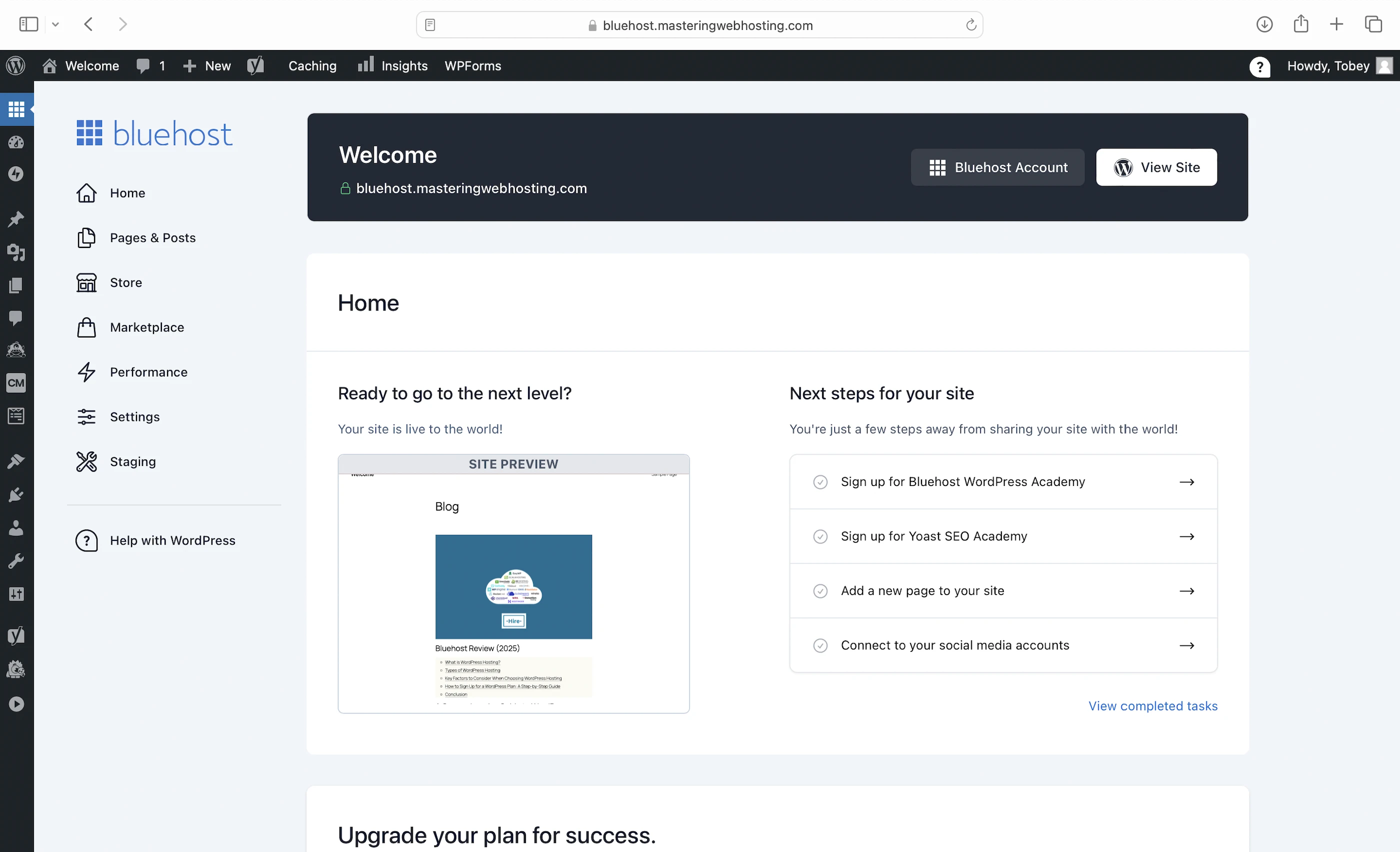
Task: Tick Connect to social media accounts circle
Action: [x=820, y=645]
